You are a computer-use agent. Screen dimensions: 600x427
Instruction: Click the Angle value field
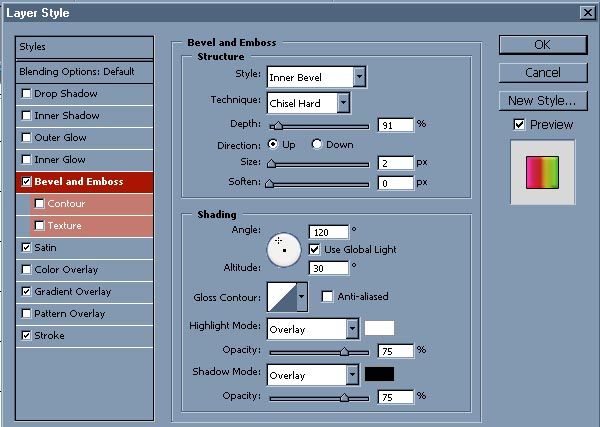pos(329,232)
